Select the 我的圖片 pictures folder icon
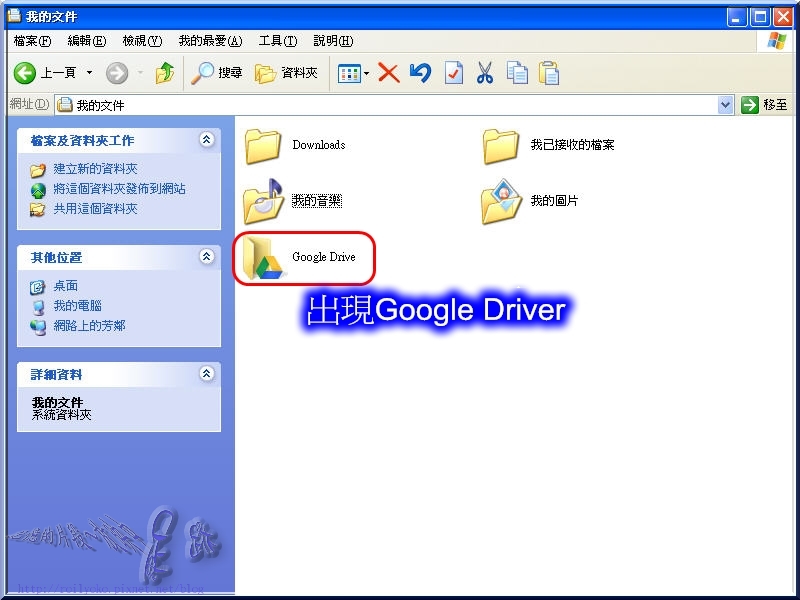Screen dimensions: 800x600 (502, 202)
